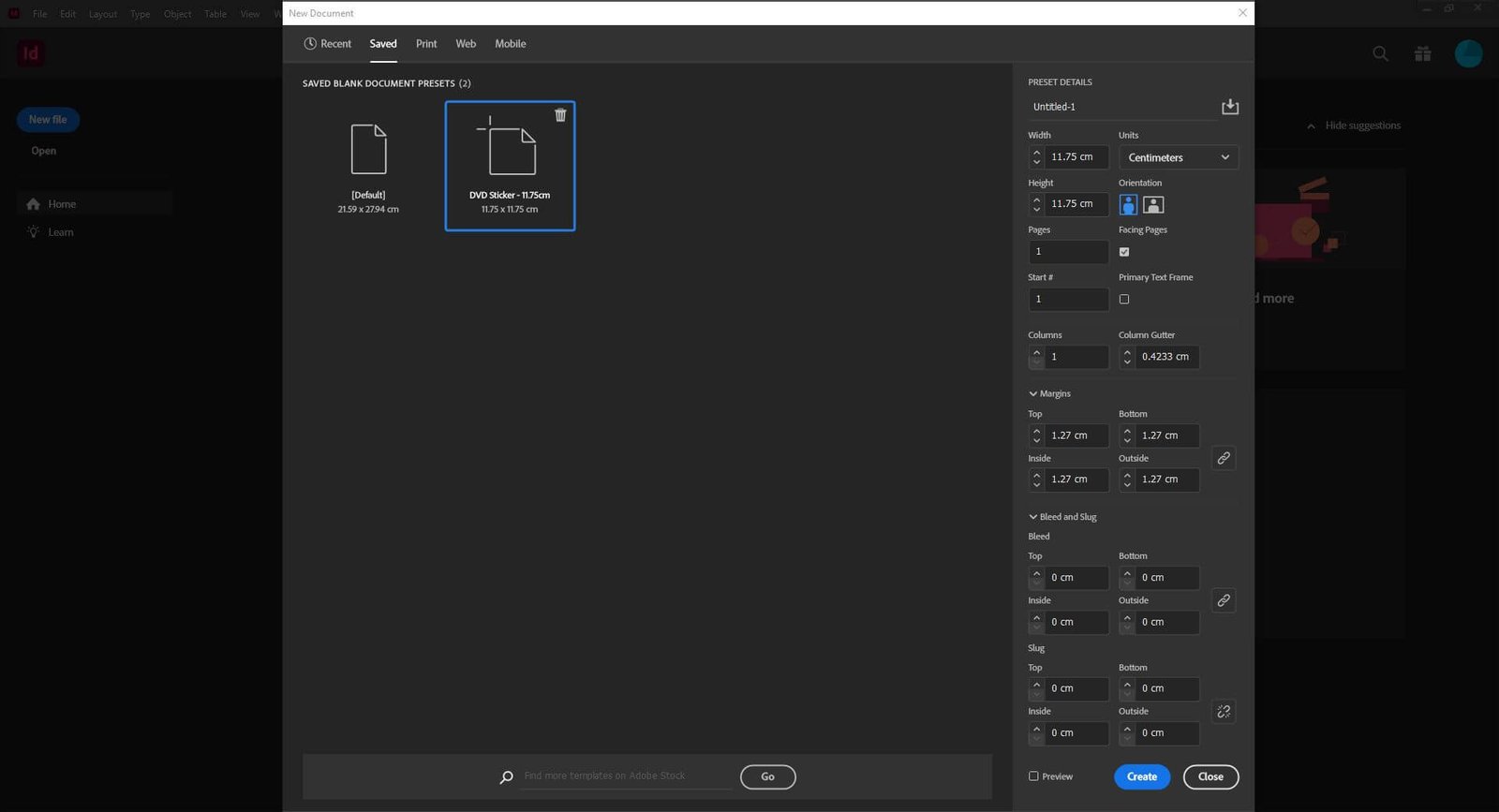Enable the Preview checkbox
Image resolution: width=1499 pixels, height=812 pixels.
pyautogui.click(x=1033, y=776)
